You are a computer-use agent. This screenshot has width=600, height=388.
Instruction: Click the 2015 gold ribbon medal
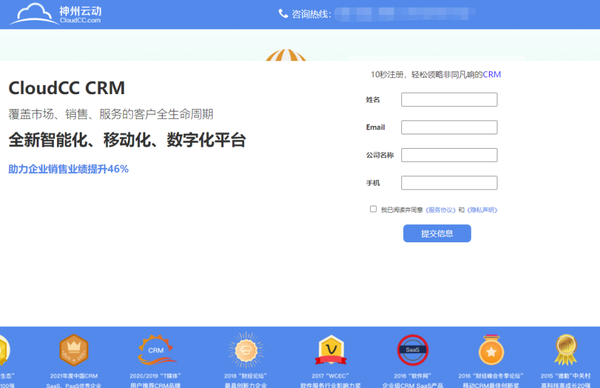coord(566,350)
